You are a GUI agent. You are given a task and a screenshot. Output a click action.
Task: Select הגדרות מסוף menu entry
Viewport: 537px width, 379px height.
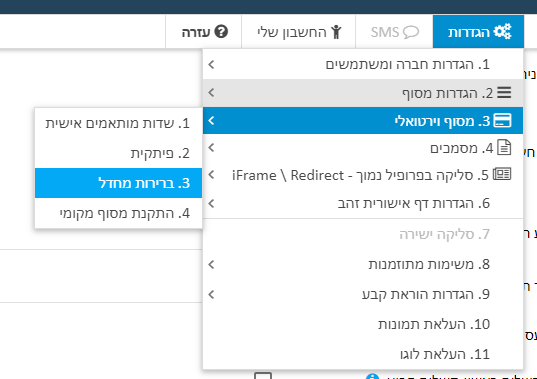click(363, 93)
